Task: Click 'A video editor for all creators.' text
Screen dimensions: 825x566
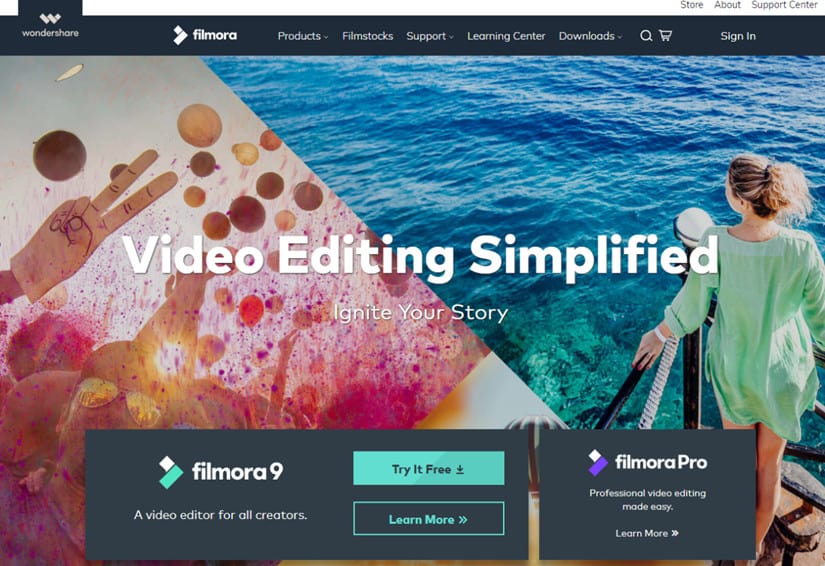Action: pos(220,514)
